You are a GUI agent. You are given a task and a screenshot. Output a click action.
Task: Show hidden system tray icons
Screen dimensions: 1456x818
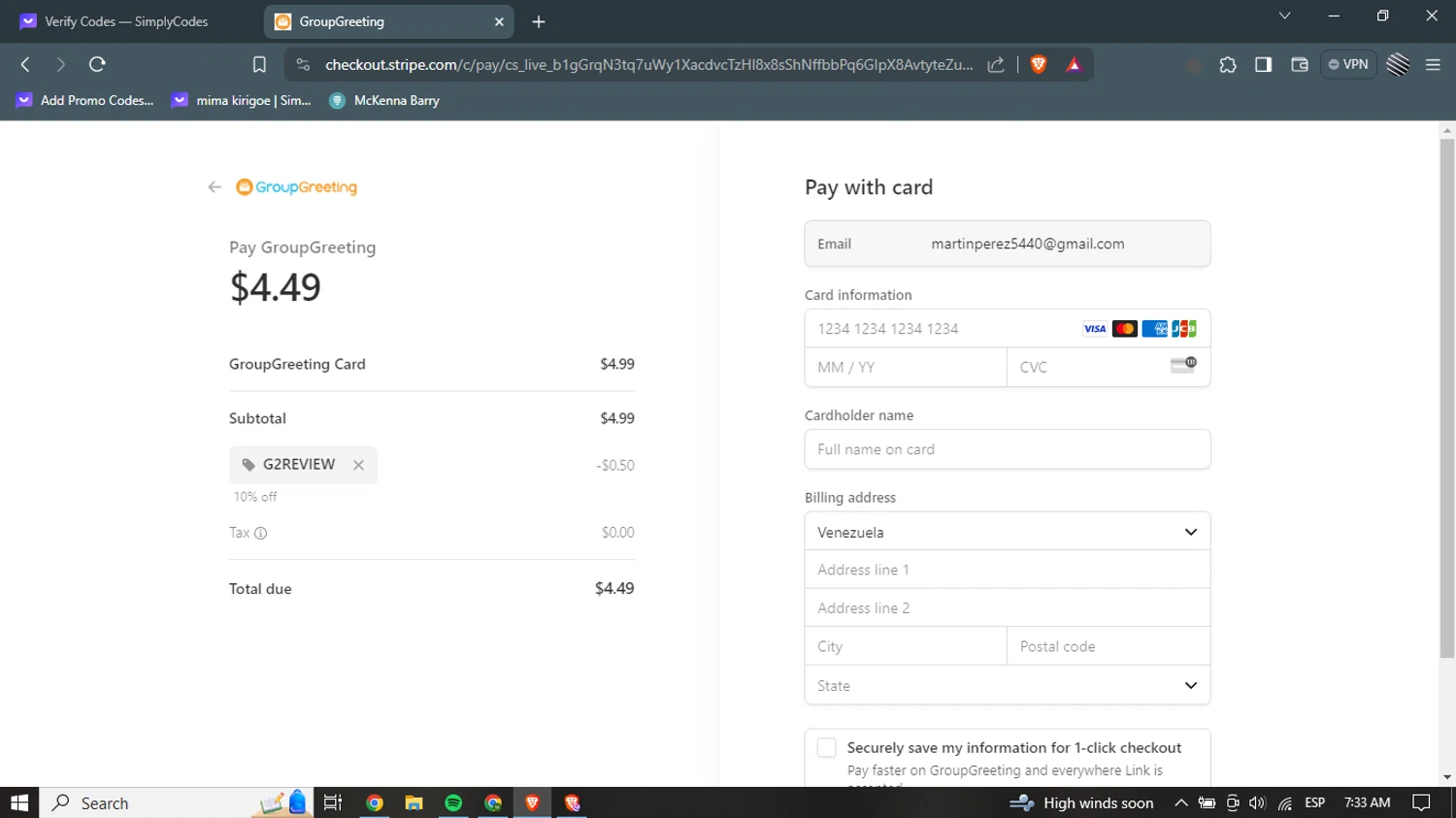pos(1180,802)
